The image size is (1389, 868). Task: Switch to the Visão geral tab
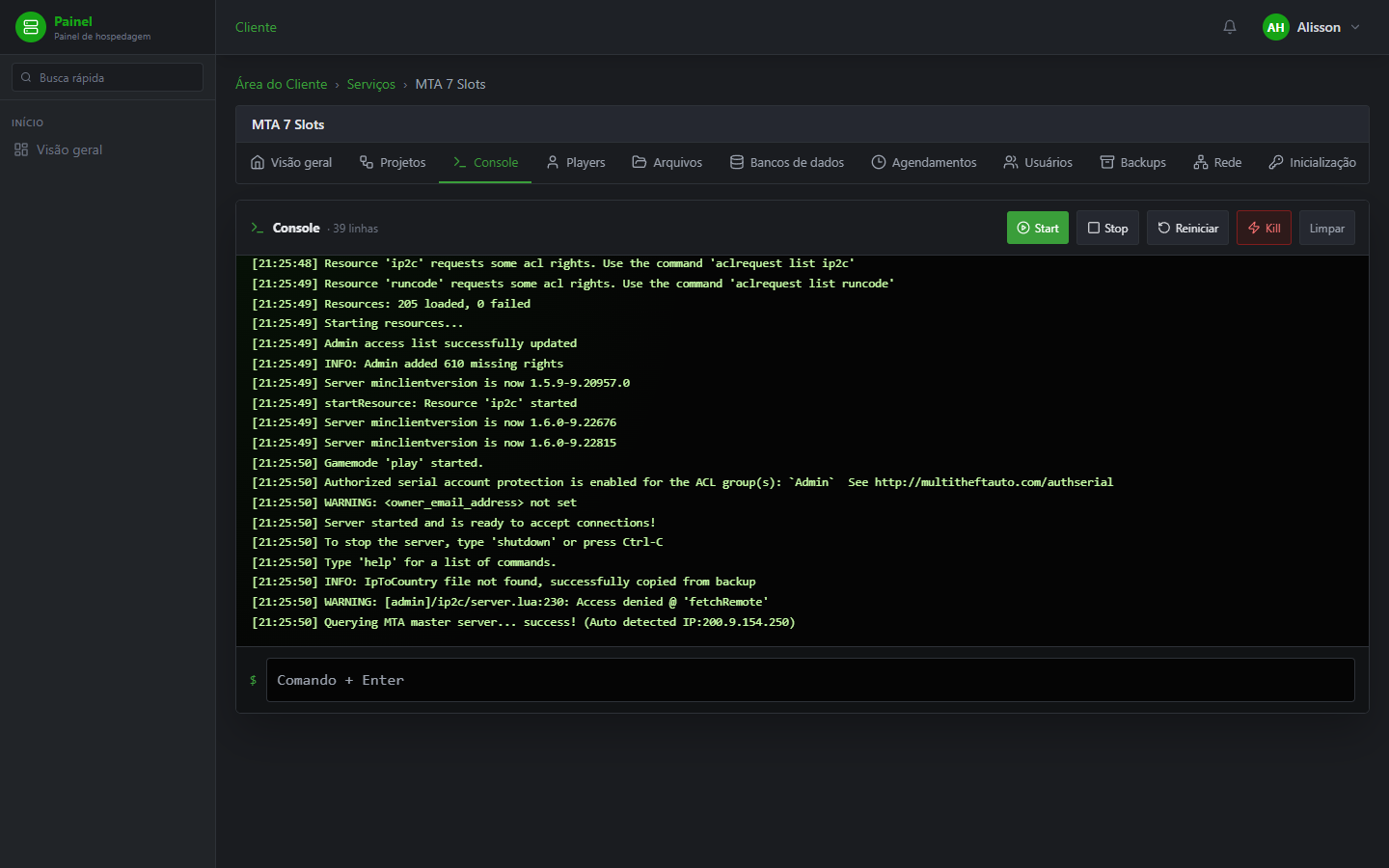pos(291,162)
